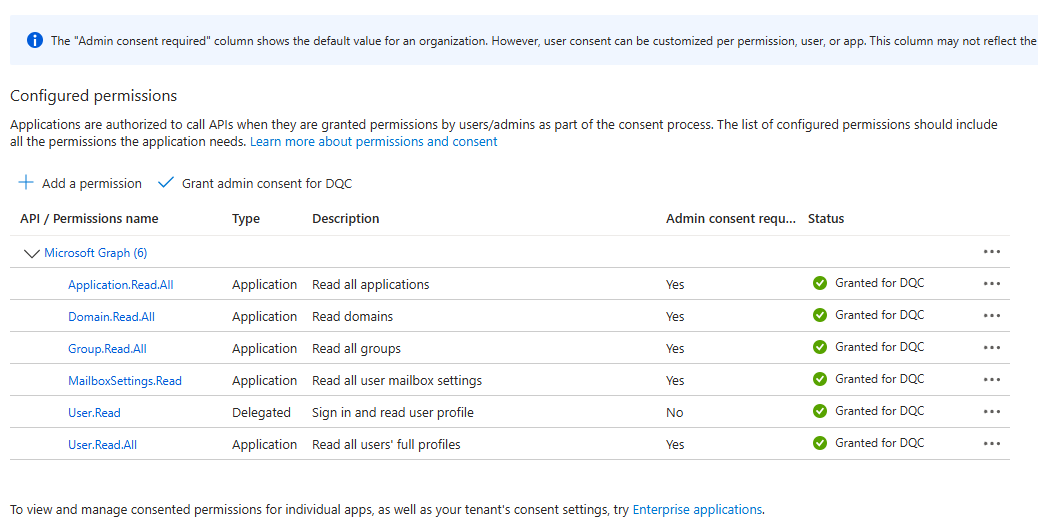This screenshot has height=530, width=1038.
Task: Collapse the Microsoft Graph permissions group
Action: [x=31, y=253]
